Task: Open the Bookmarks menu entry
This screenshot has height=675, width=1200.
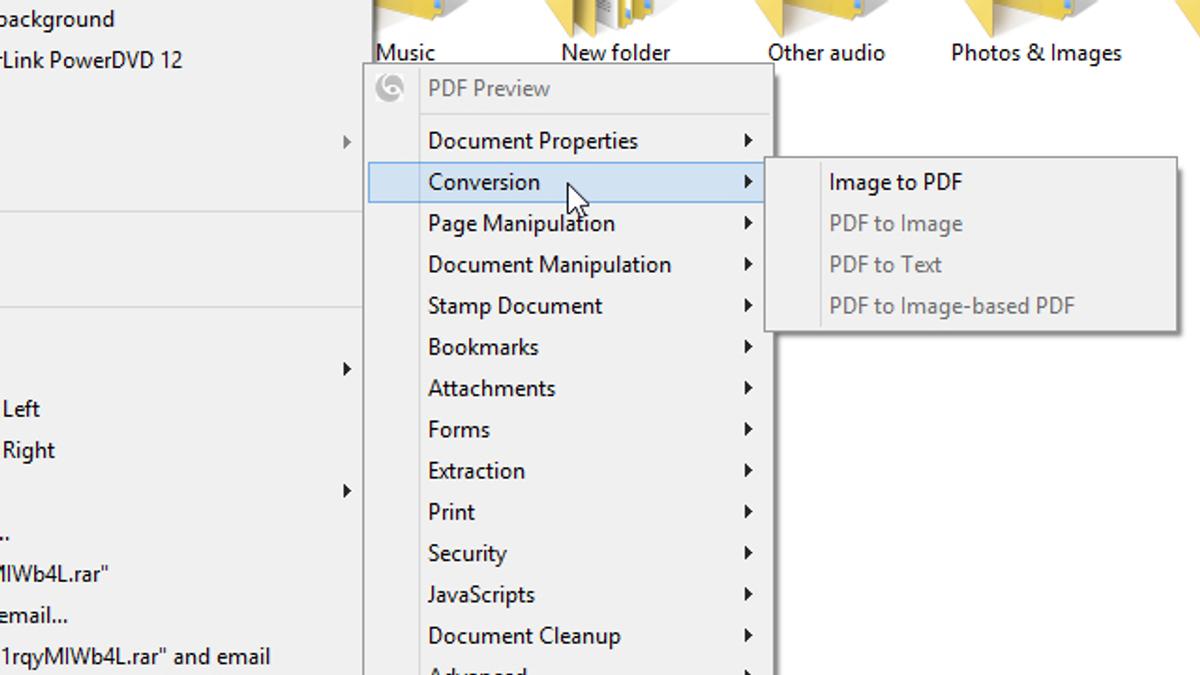Action: coord(483,347)
